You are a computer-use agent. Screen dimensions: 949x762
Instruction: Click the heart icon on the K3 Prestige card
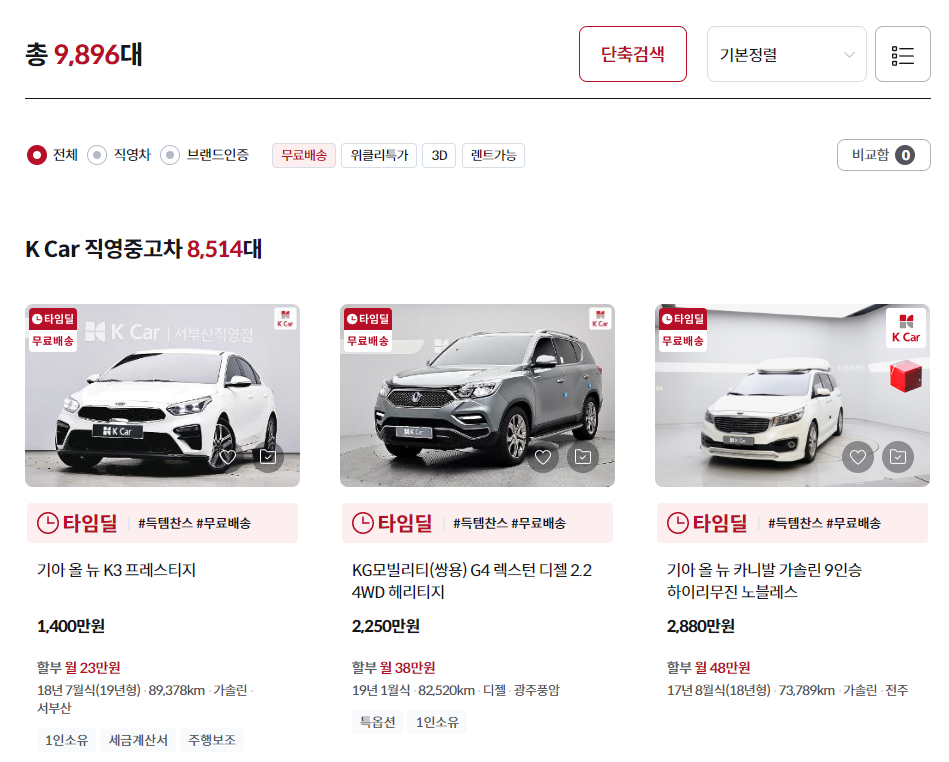[x=228, y=456]
